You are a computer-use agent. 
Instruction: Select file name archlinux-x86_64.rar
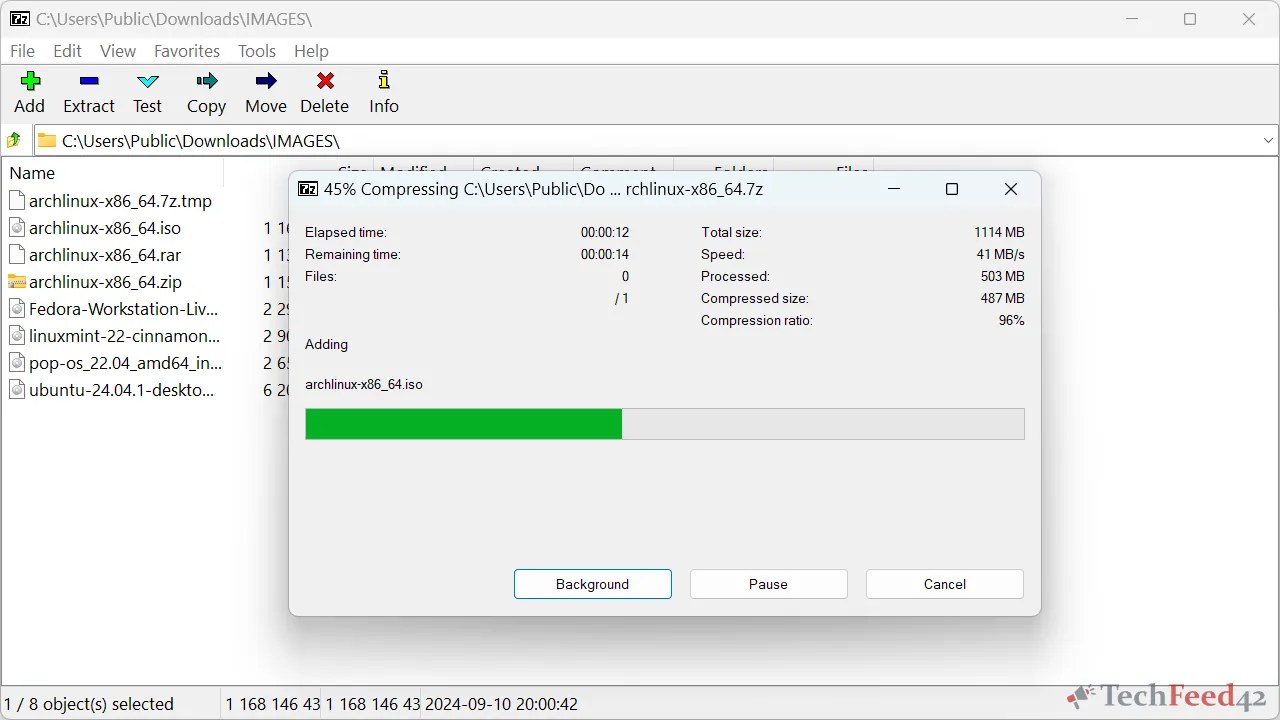pos(105,255)
